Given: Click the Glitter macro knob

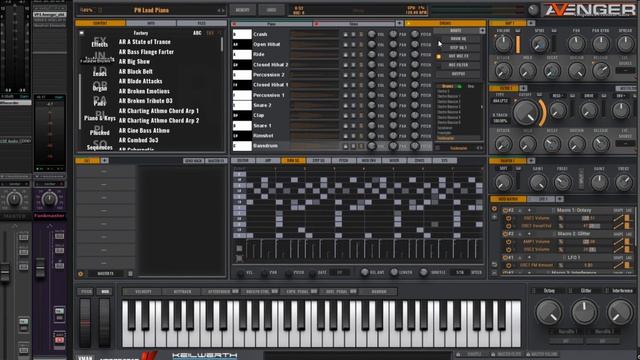Looking at the screenshot, I should (584, 312).
